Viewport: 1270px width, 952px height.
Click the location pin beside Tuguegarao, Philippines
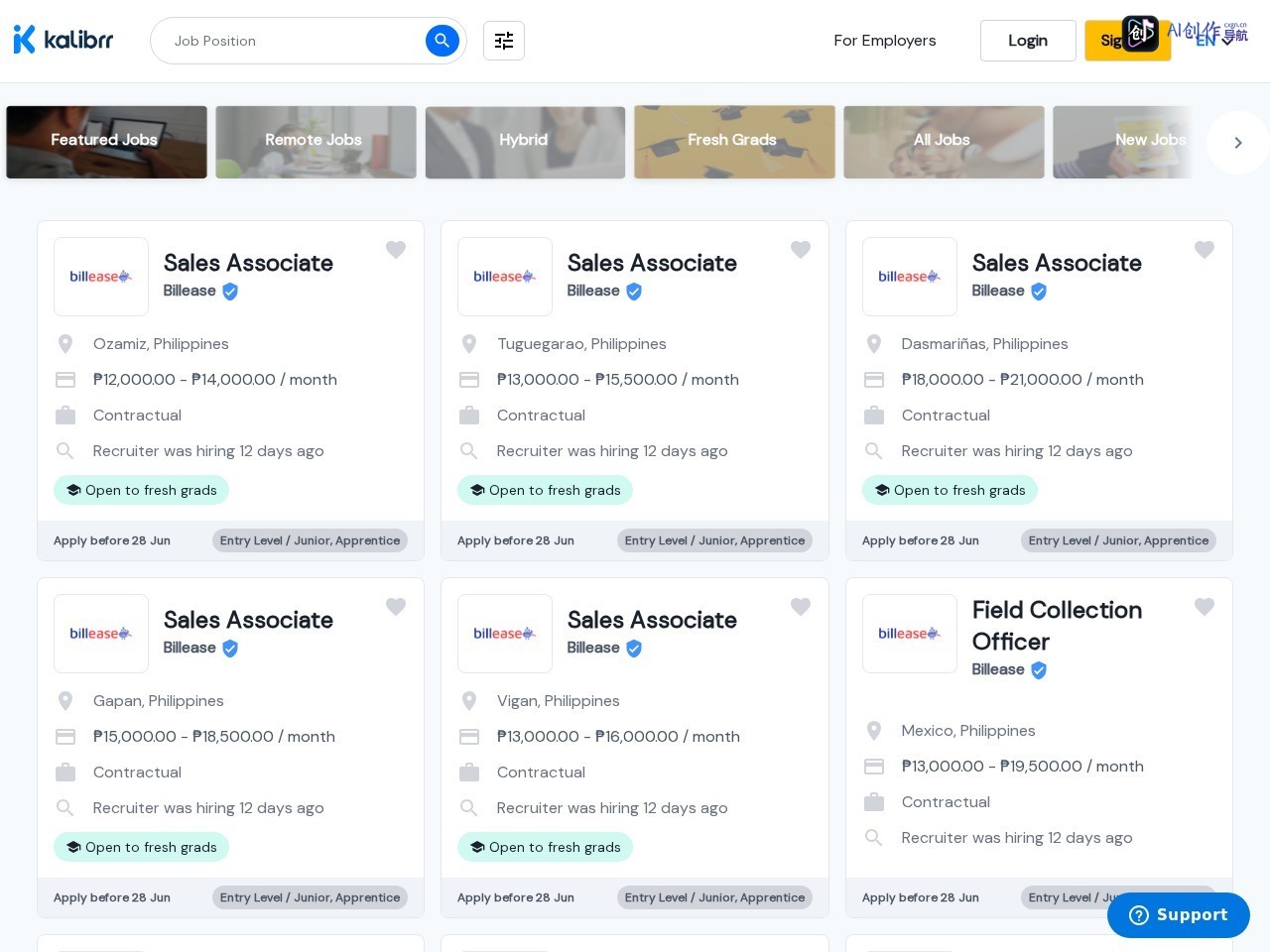(469, 344)
